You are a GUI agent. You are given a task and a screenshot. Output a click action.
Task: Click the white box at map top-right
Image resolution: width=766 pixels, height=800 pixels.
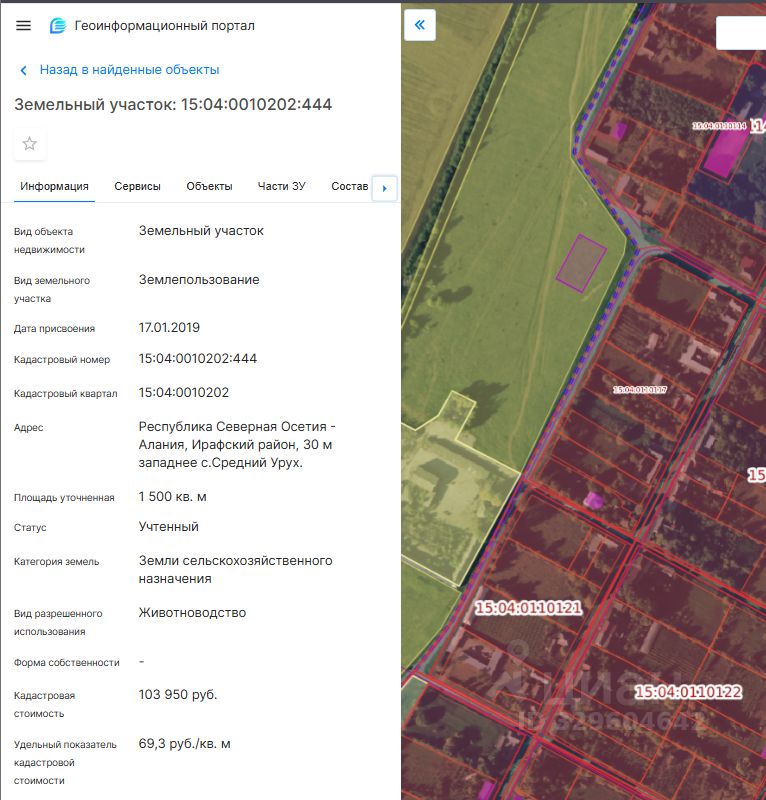[x=741, y=33]
